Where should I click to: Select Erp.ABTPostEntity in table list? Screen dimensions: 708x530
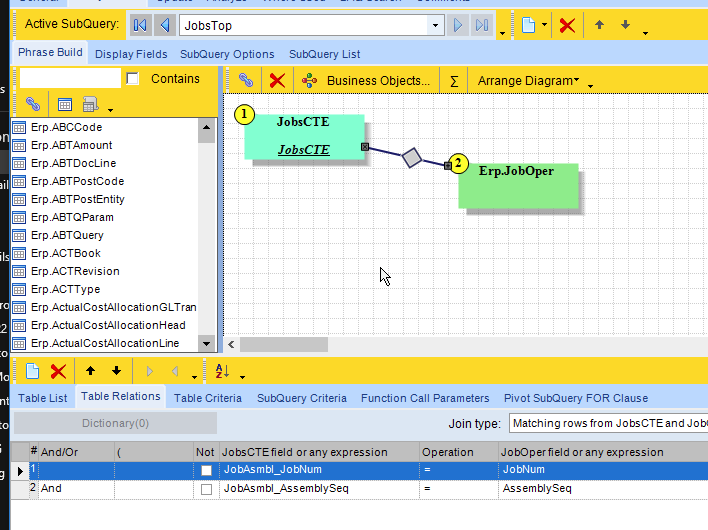coord(77,200)
